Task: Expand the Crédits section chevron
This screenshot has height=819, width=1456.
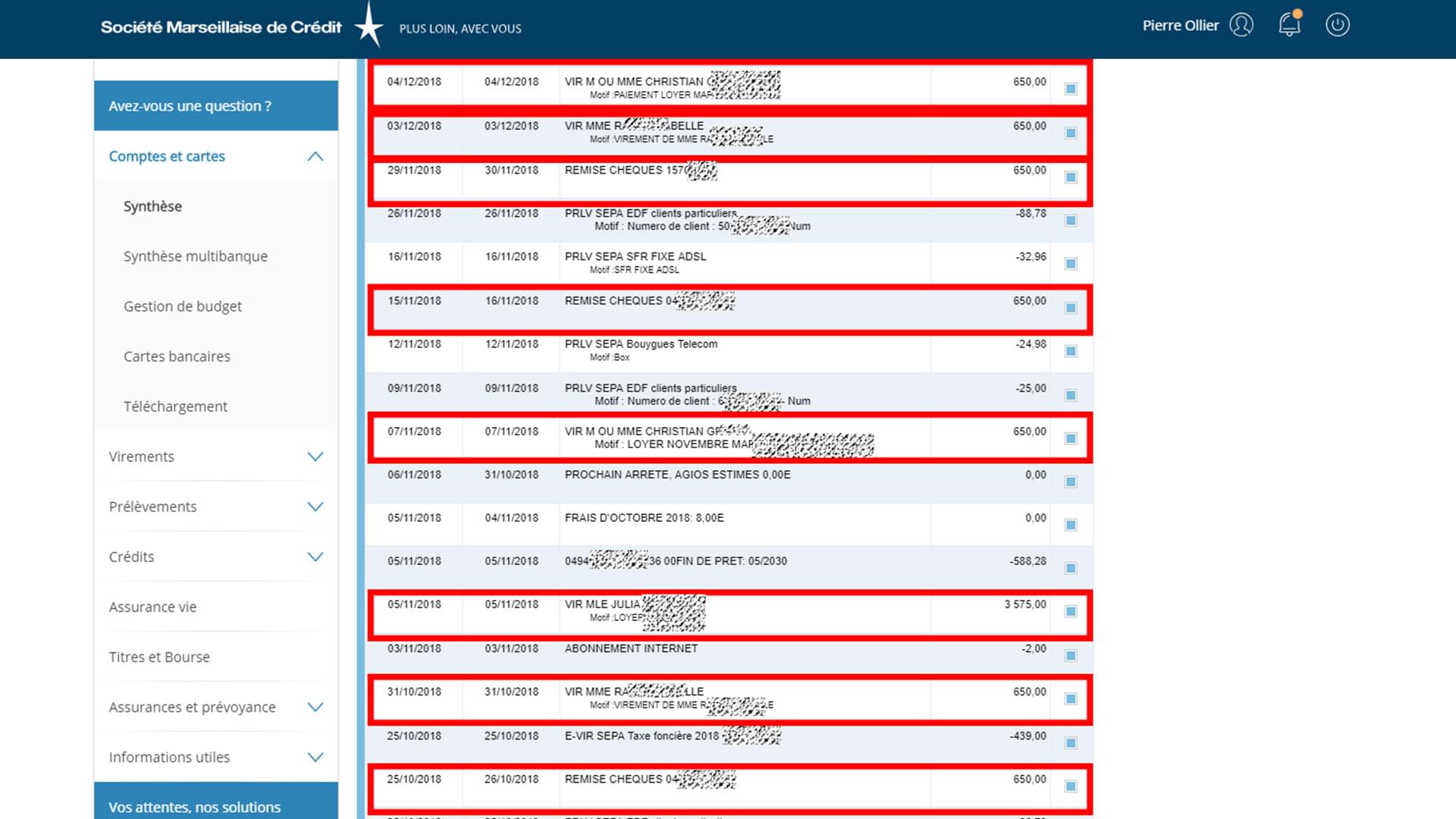Action: click(x=315, y=557)
